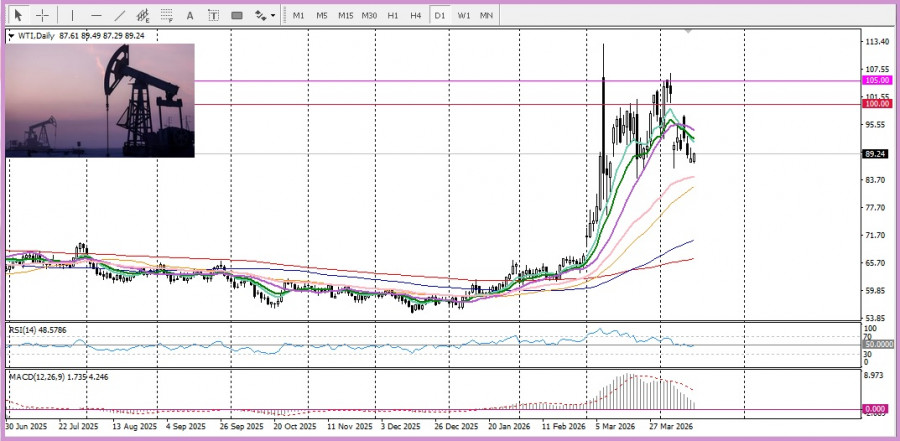900x441 pixels.
Task: Pick the trendline drawing tool
Action: click(120, 16)
